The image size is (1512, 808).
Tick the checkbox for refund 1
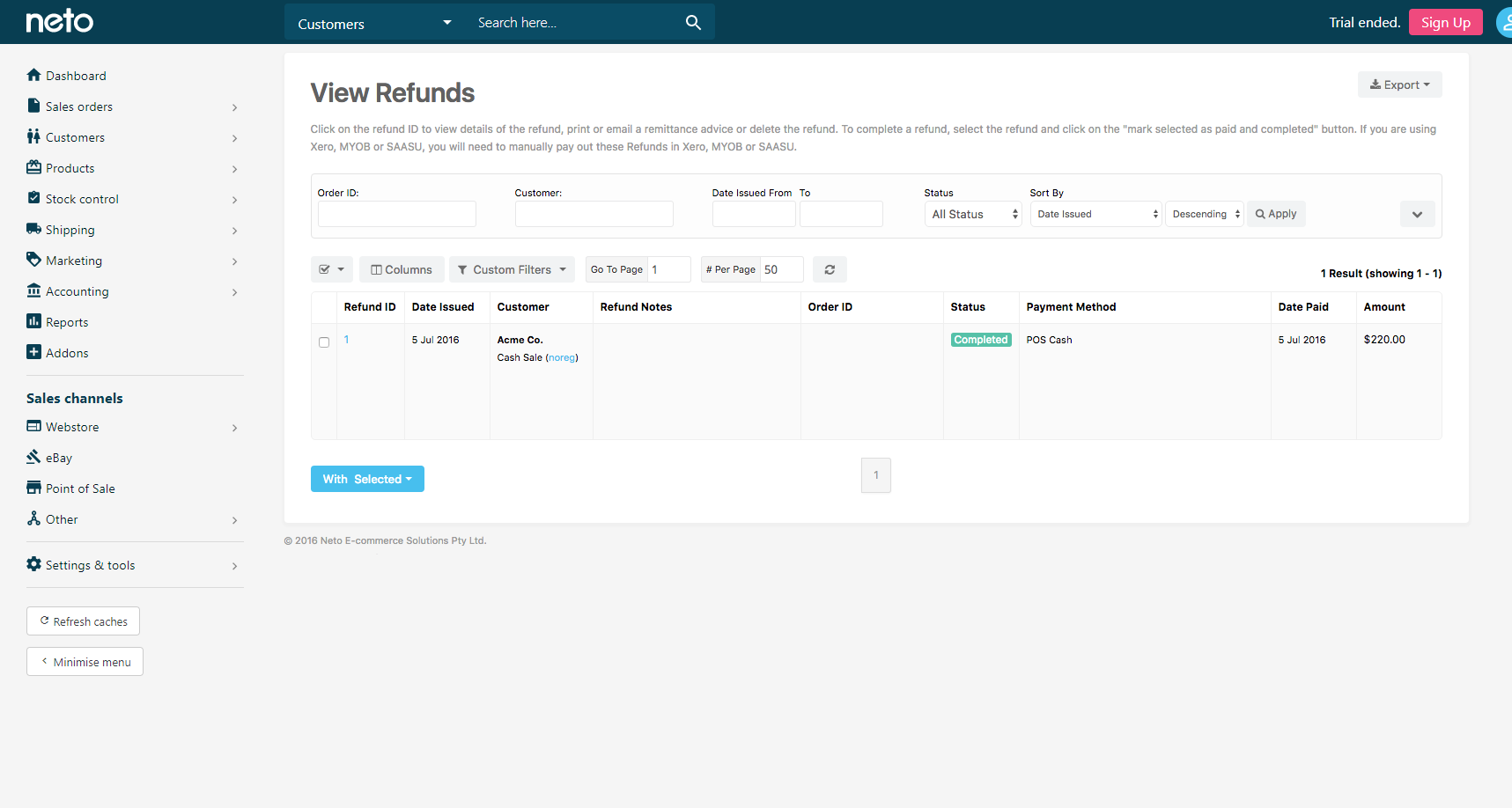(x=324, y=342)
